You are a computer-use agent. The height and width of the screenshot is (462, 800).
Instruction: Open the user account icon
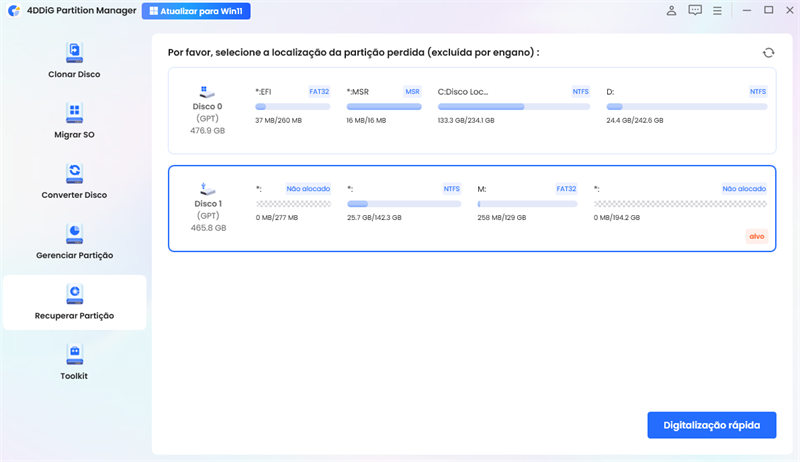pos(670,11)
